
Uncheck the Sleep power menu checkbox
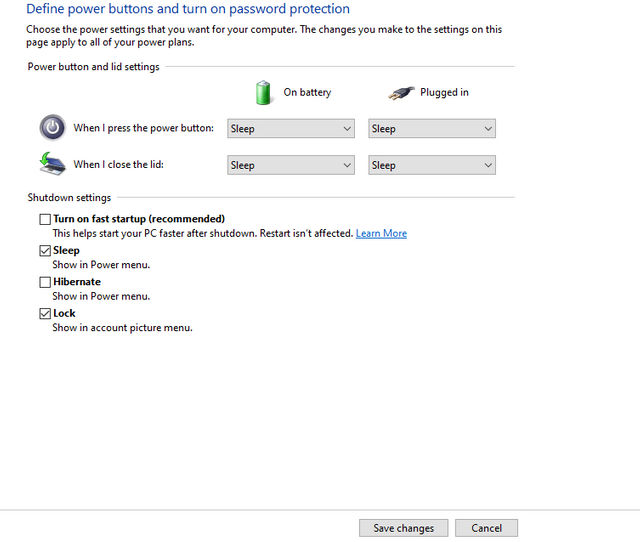coord(45,251)
